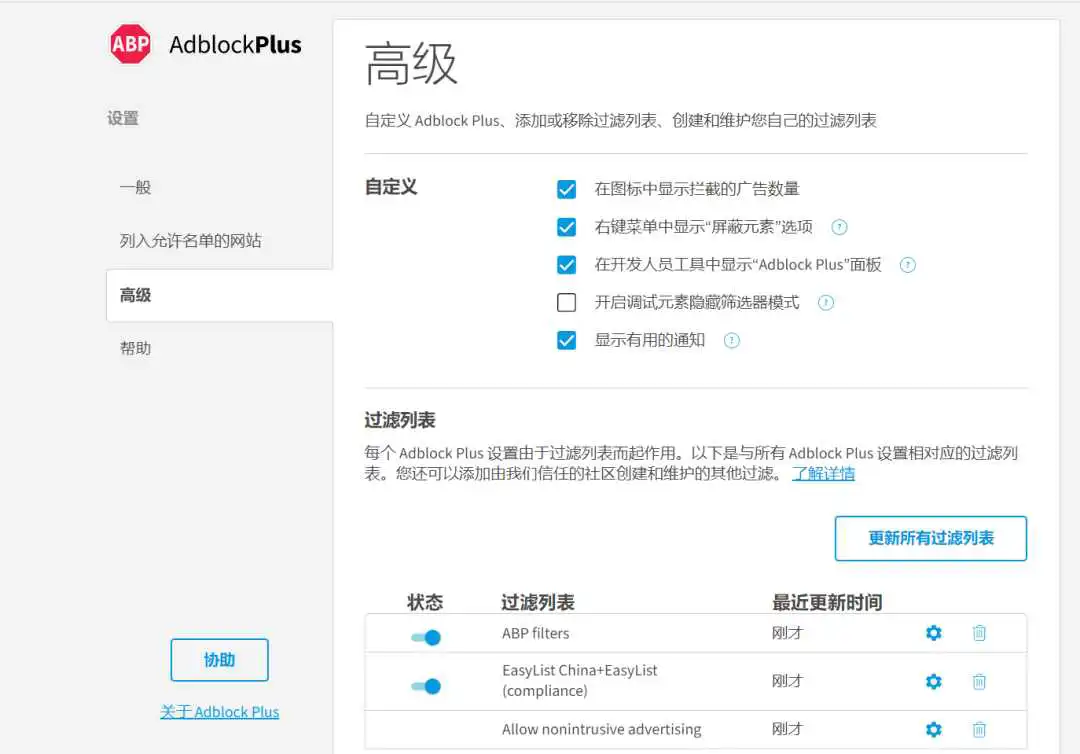Disable the EasyList China+EasyList toggle
The width and height of the screenshot is (1080, 754).
426,686
